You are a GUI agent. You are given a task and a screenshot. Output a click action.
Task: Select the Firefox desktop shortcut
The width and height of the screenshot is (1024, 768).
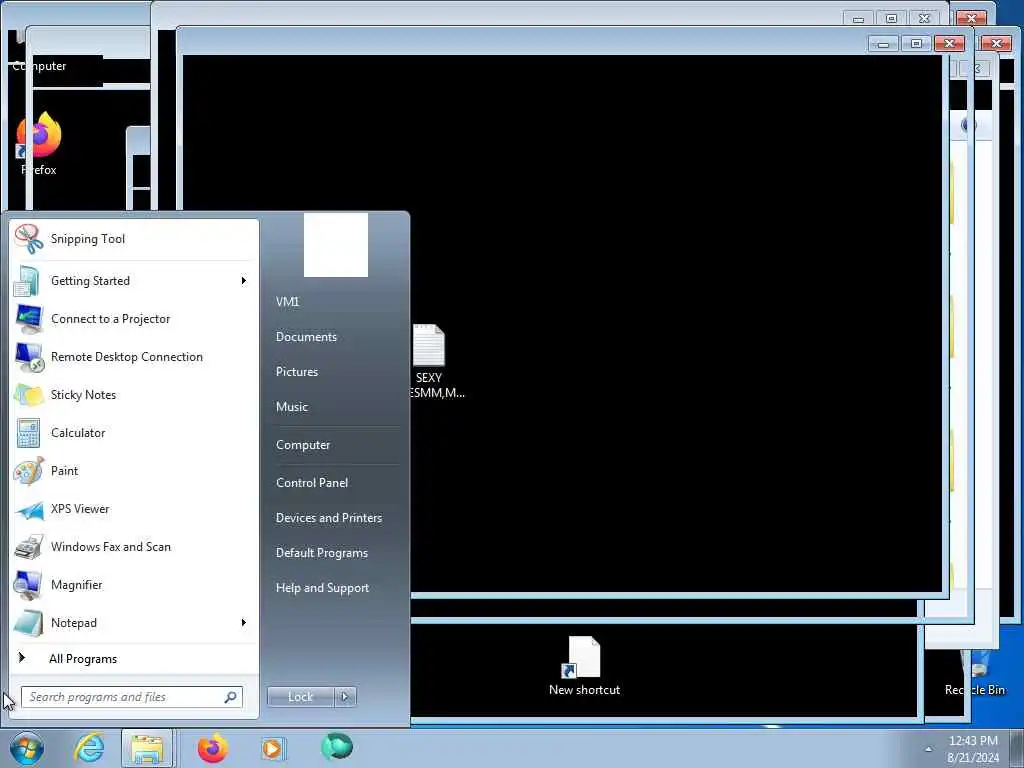pyautogui.click(x=39, y=144)
